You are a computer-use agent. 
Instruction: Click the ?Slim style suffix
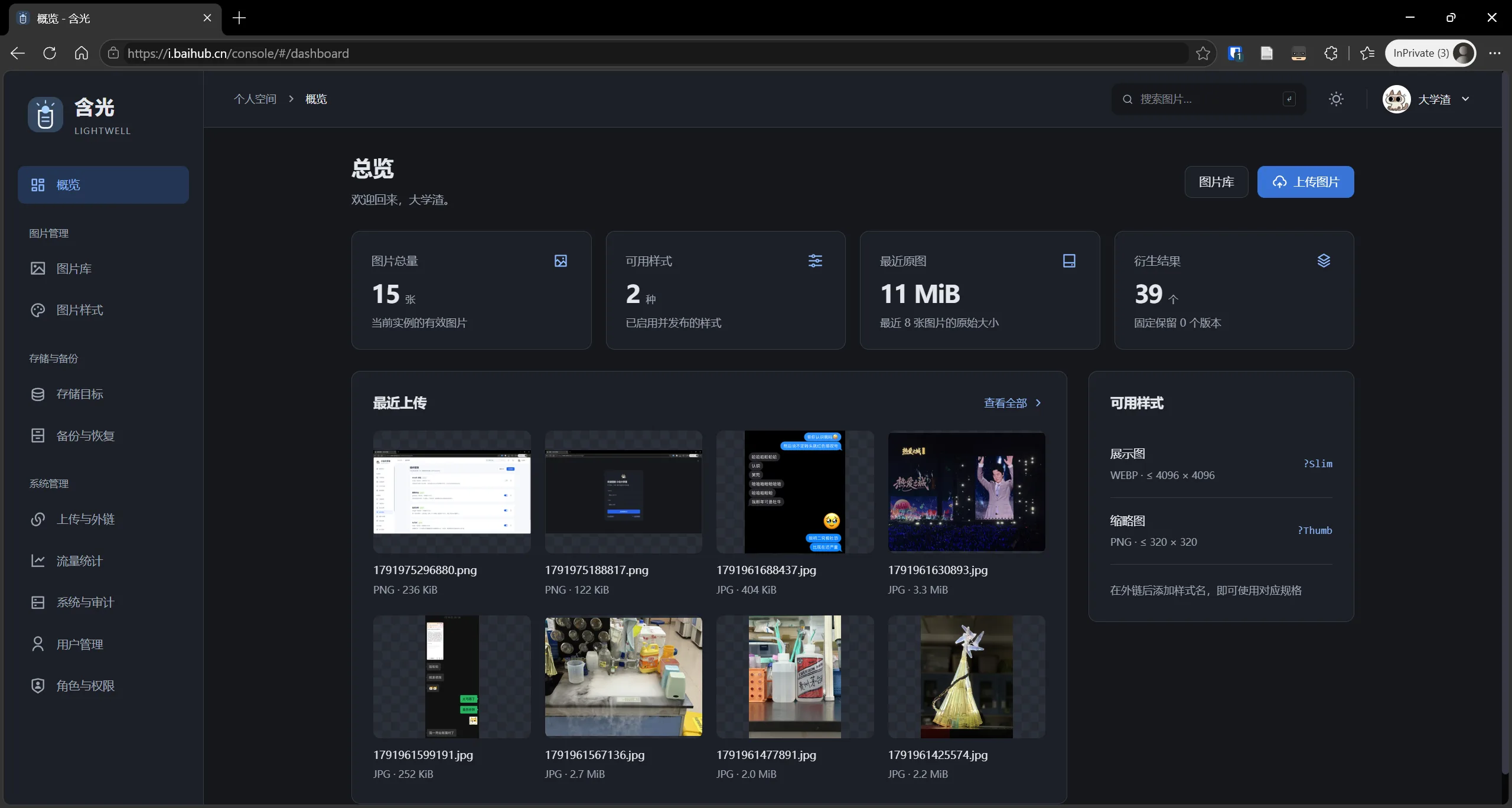point(1318,464)
